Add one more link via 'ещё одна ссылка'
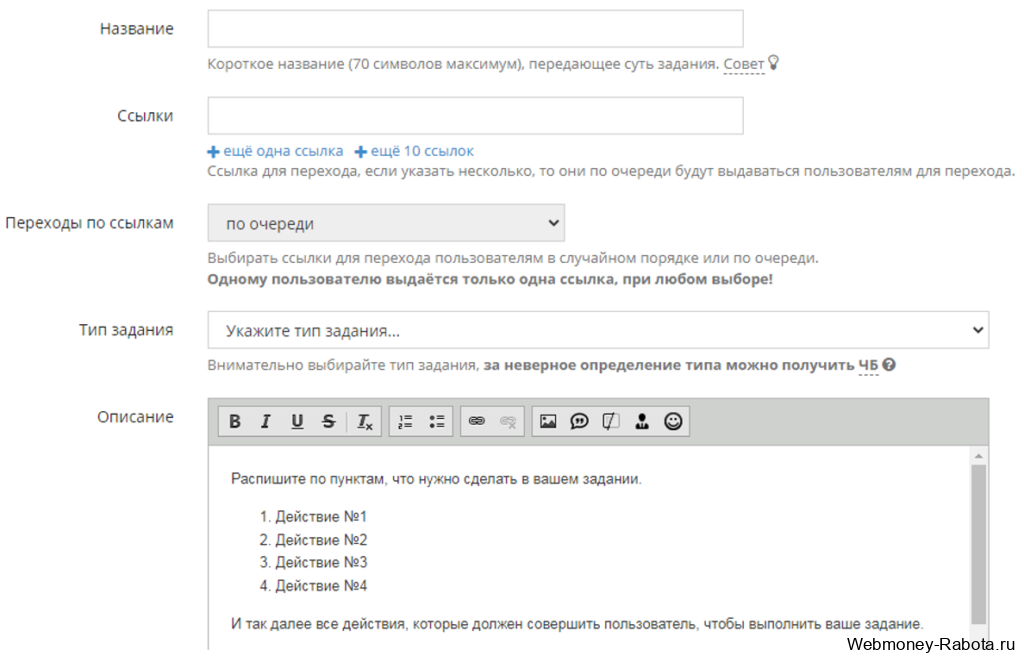Image resolution: width=1024 pixels, height=662 pixels. 276,151
